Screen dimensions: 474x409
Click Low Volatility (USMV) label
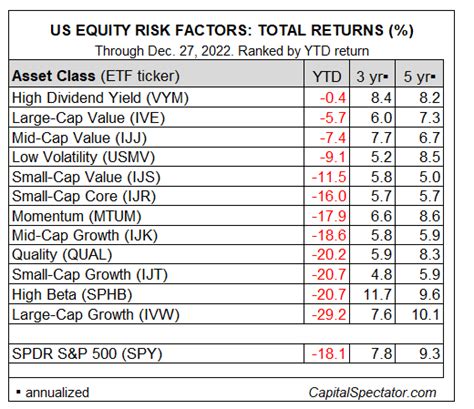coord(83,157)
